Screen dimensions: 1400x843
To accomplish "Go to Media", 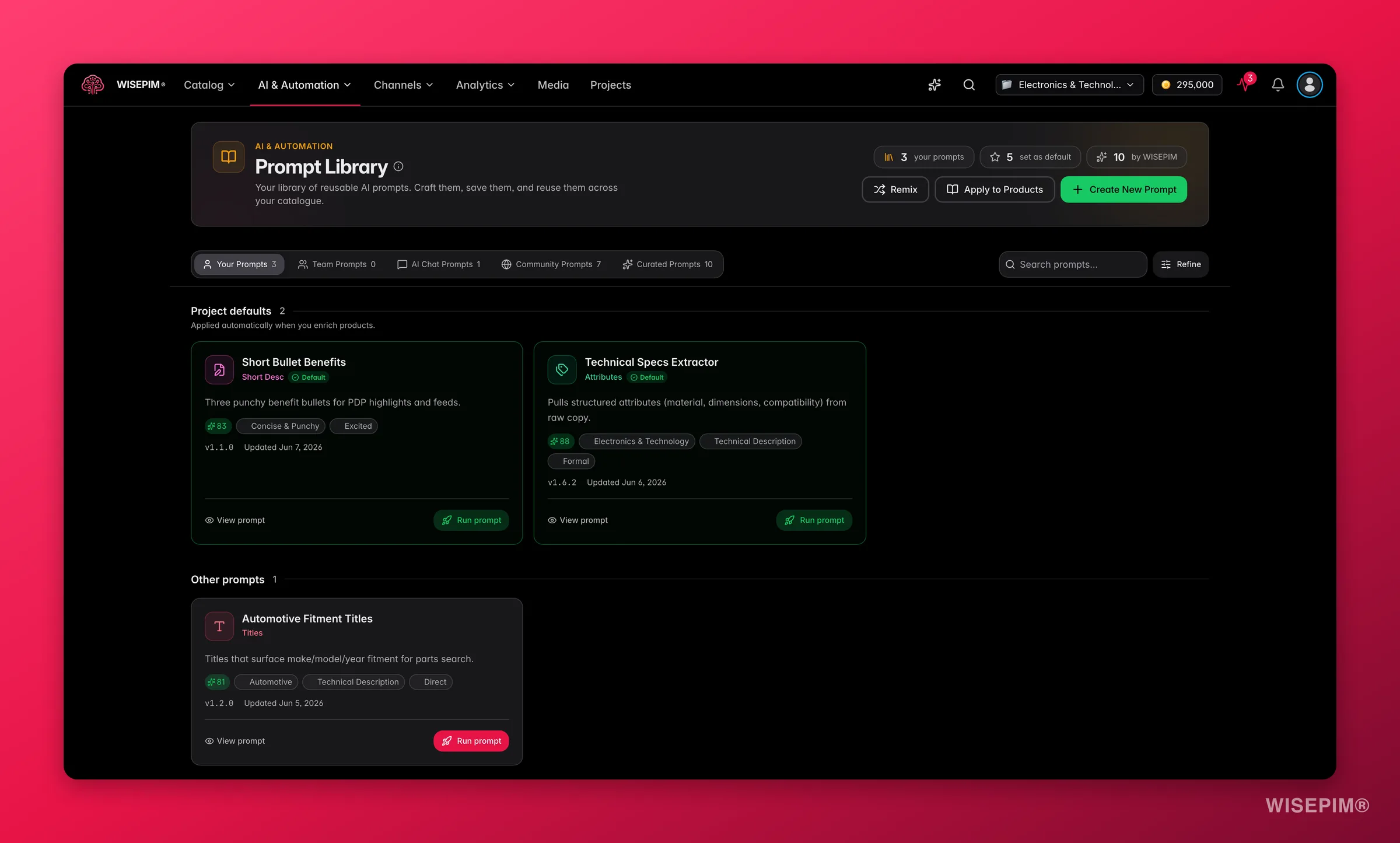I will (x=553, y=85).
